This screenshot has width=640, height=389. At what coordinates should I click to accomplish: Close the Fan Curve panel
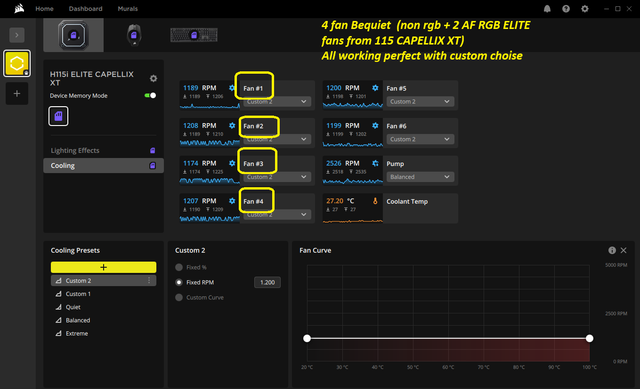(623, 250)
